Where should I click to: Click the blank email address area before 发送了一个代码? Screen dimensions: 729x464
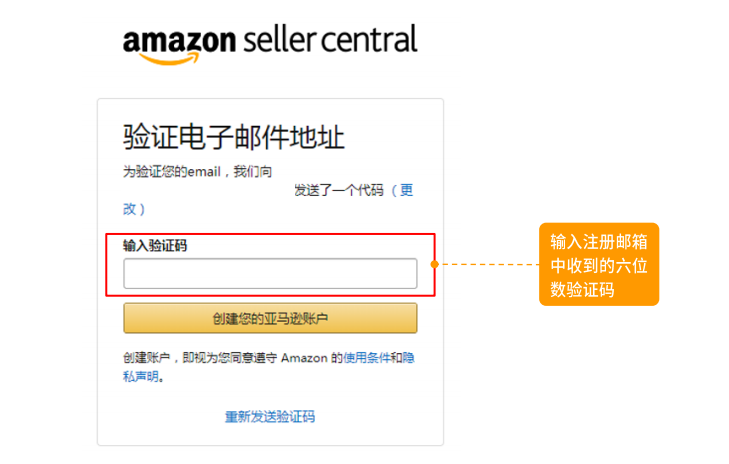coord(207,190)
